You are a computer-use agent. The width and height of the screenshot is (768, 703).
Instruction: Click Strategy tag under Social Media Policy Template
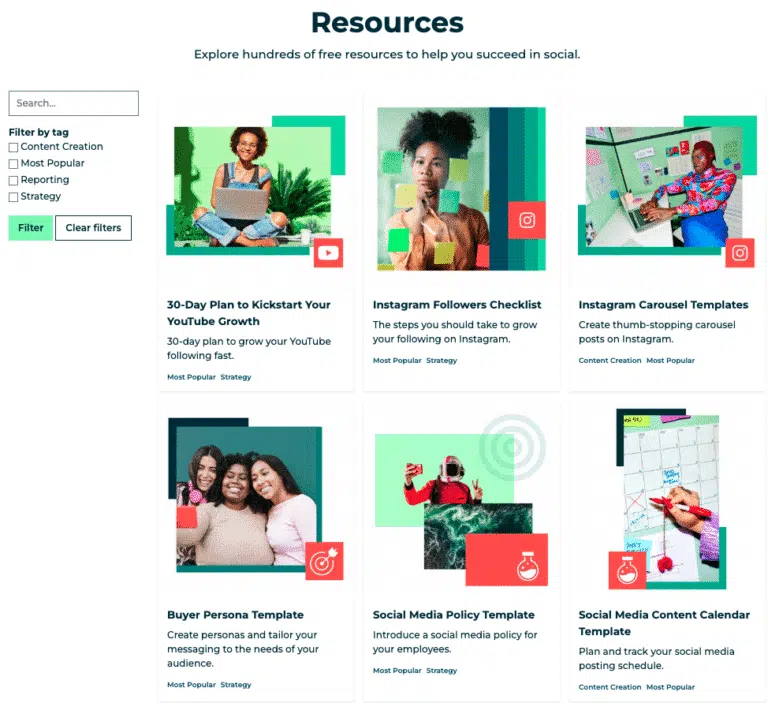click(x=441, y=670)
